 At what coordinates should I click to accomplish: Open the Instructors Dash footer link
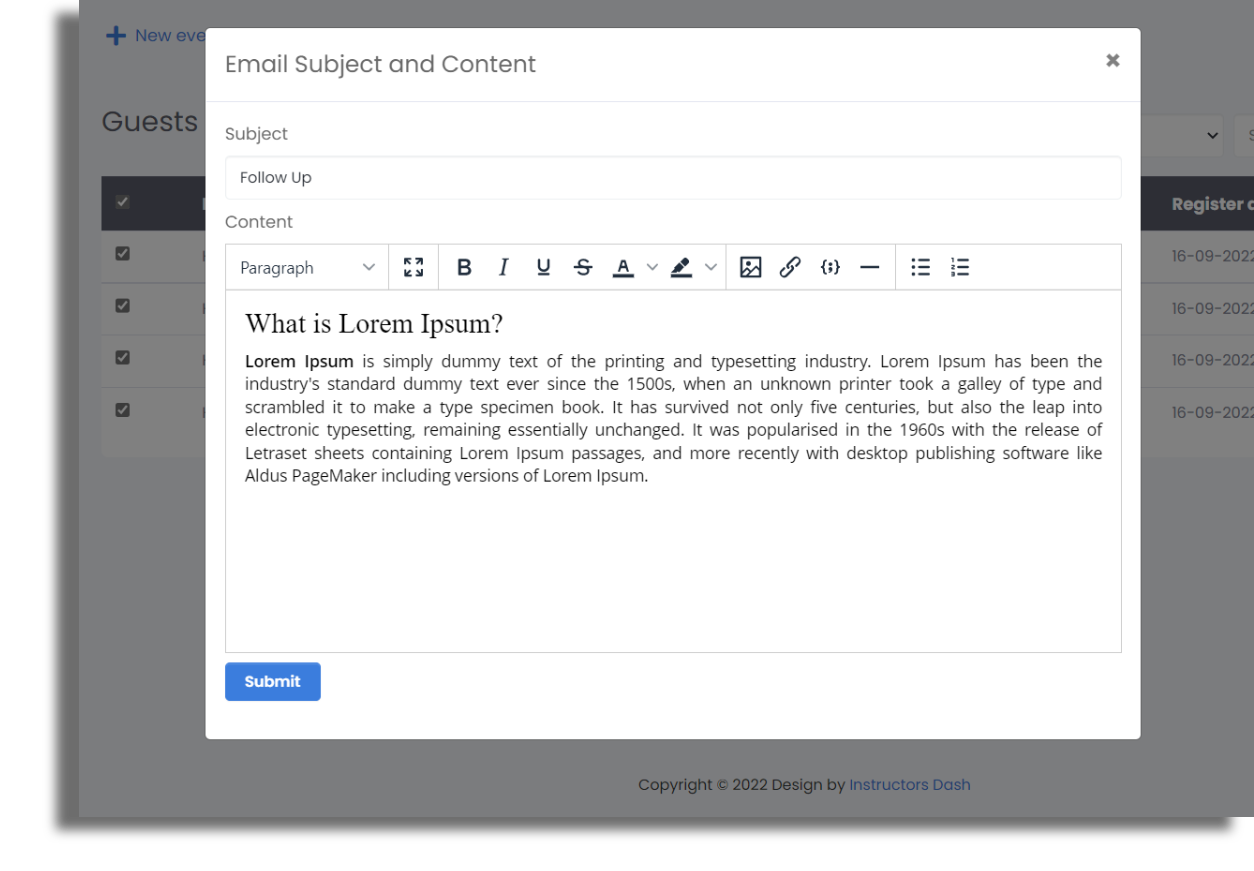909,785
